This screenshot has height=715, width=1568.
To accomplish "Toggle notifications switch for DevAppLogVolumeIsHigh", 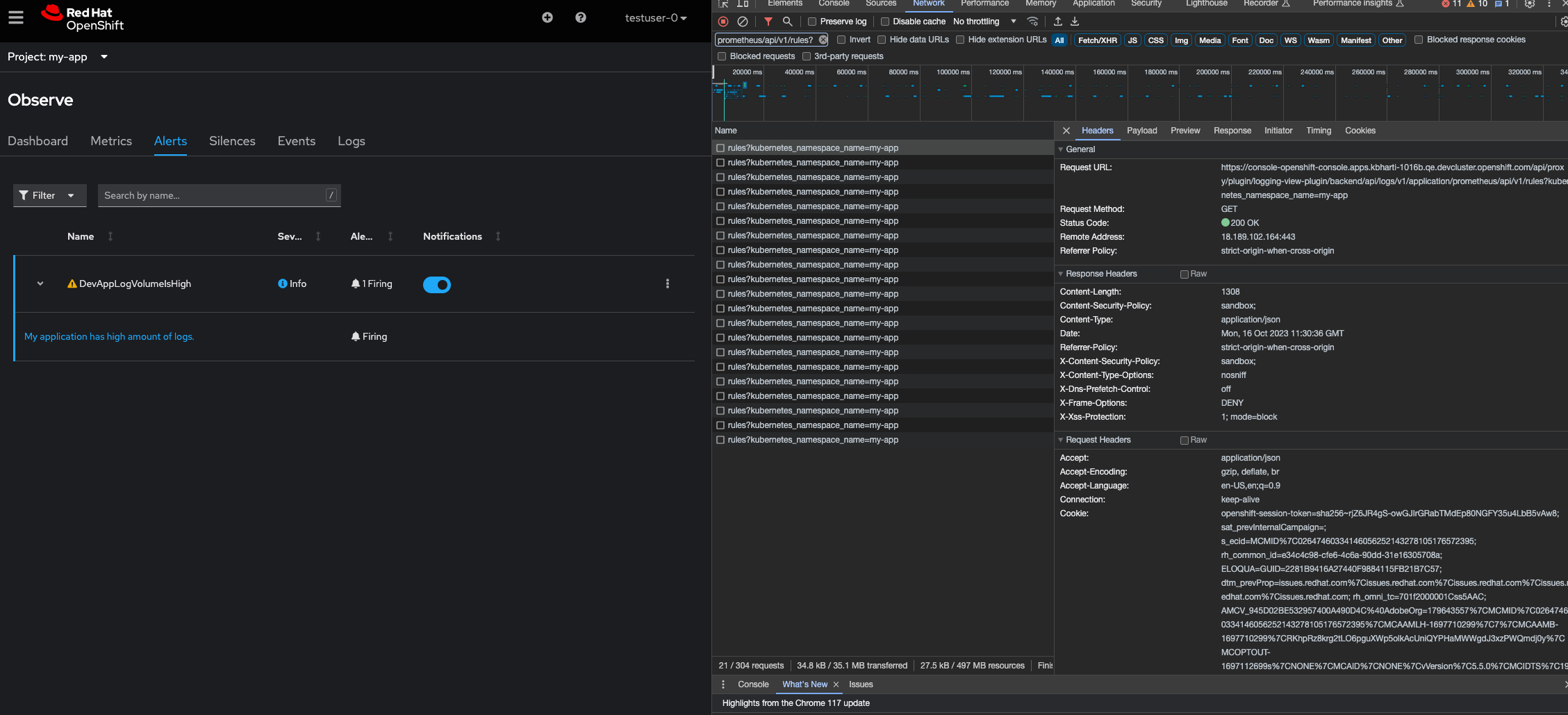I will 437,285.
